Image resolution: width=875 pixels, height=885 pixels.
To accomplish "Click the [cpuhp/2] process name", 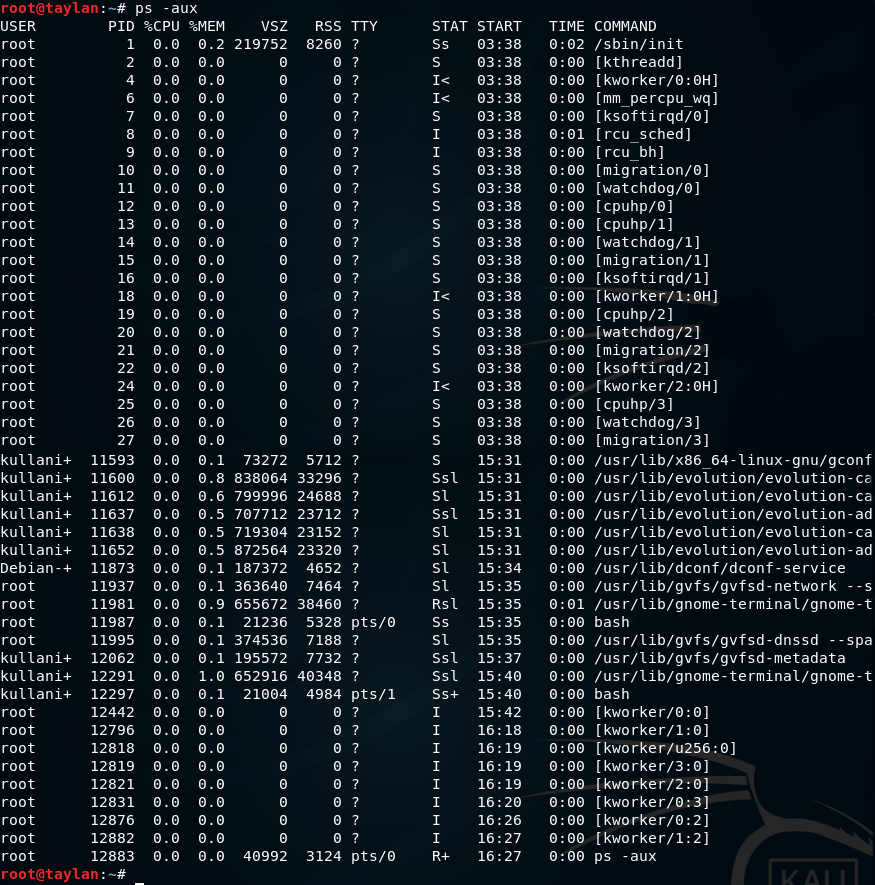I will point(634,315).
